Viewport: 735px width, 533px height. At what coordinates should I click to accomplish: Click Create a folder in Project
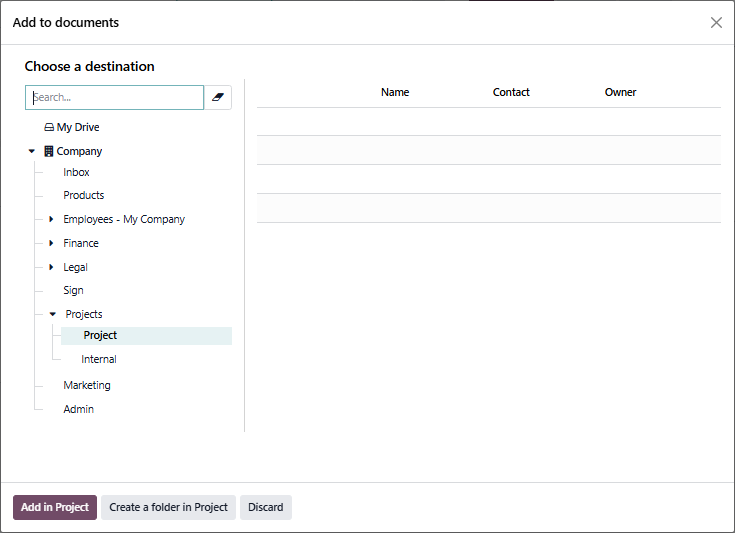click(x=168, y=507)
